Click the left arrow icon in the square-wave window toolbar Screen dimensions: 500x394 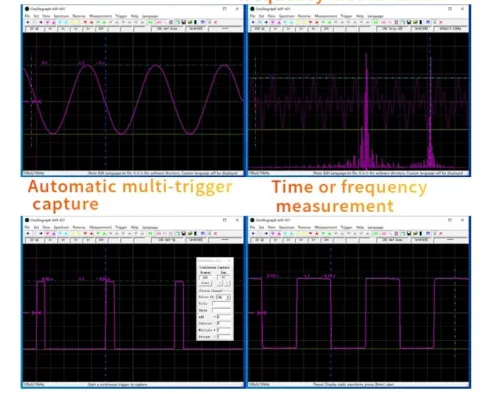pos(253,233)
